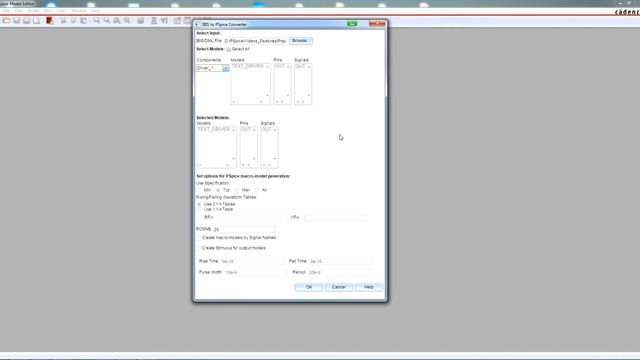640x360 pixels.
Task: Close the IBIS to PSpice Converter dialog
Action: tap(377, 24)
